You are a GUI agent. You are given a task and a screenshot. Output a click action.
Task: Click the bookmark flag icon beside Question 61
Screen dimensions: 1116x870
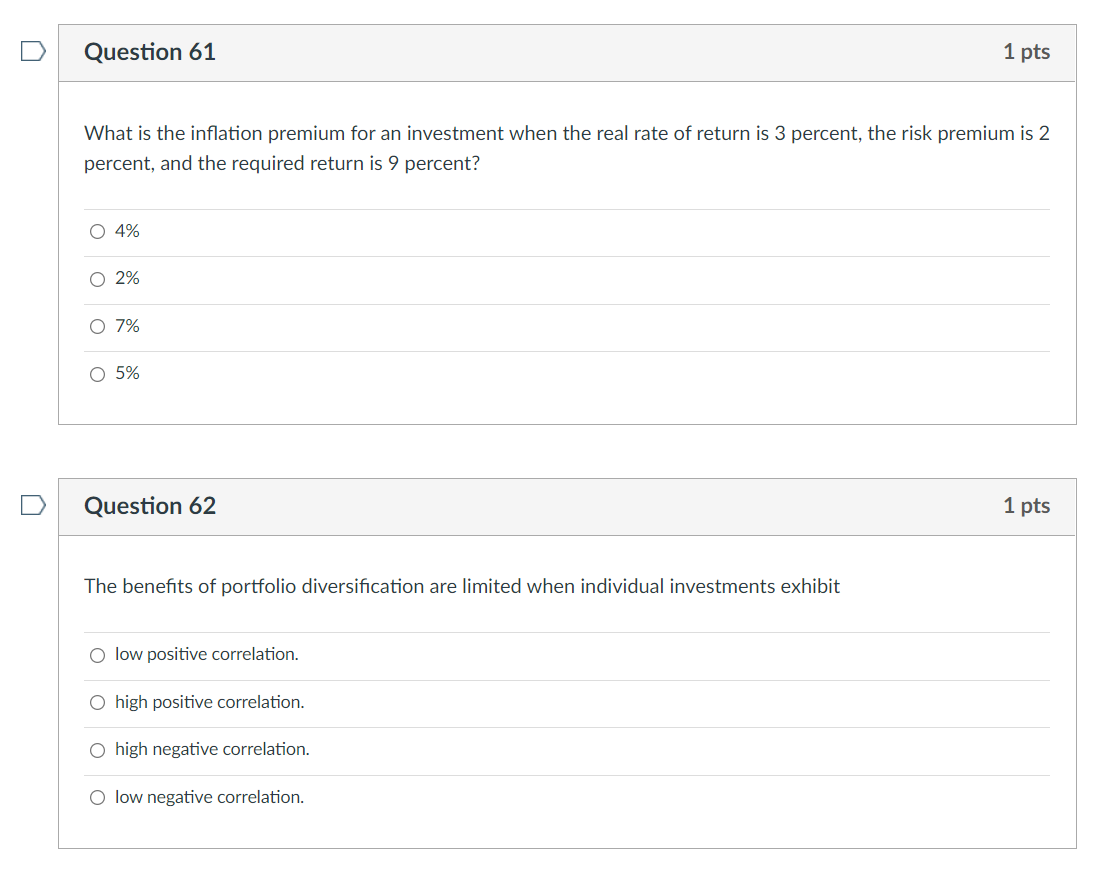point(31,51)
